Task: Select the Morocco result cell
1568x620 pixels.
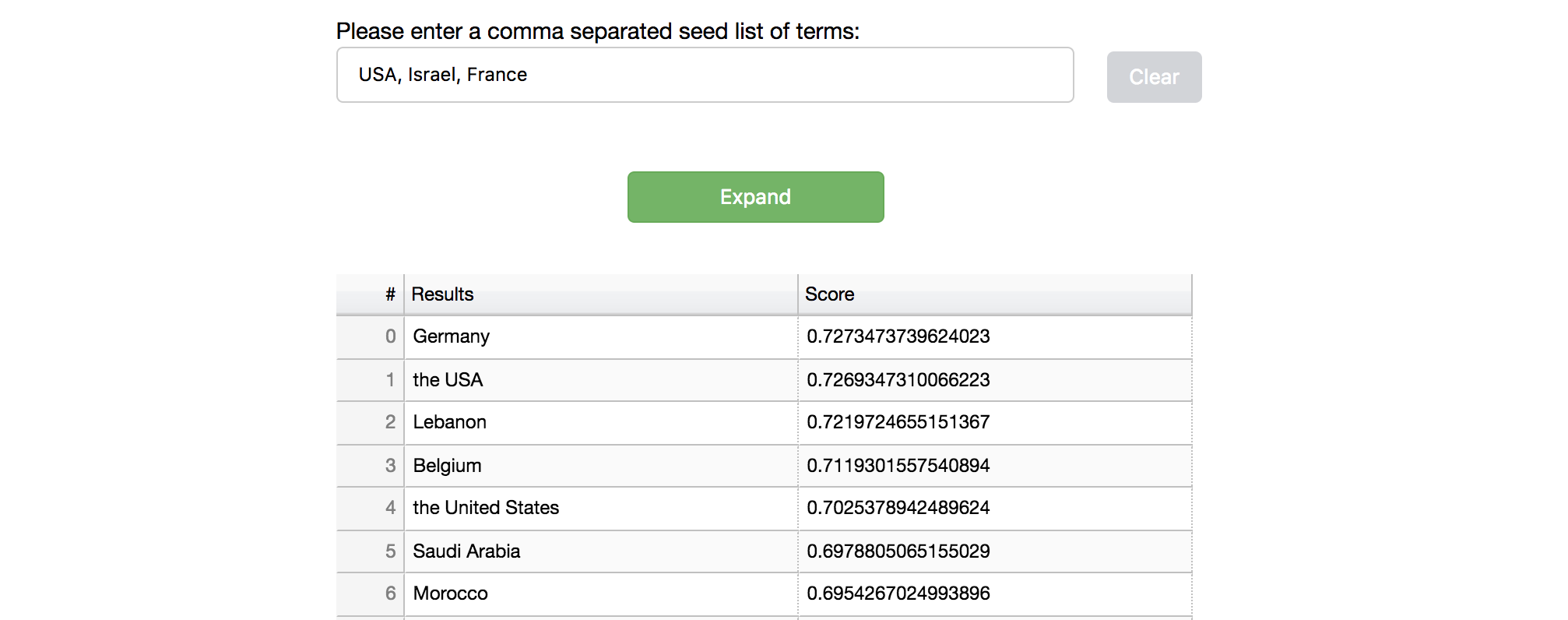Action: point(450,594)
